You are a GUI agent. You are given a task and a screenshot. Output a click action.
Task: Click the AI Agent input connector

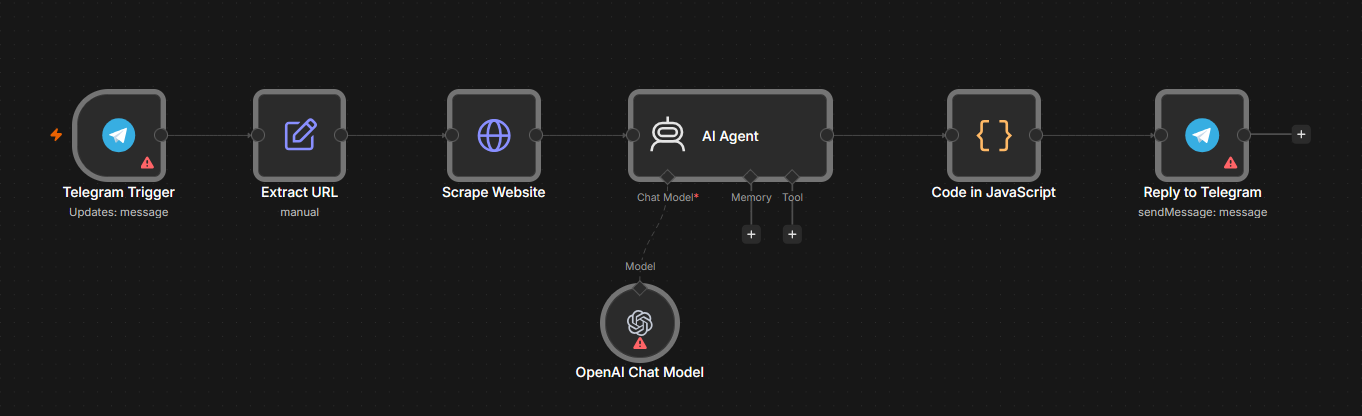(x=632, y=135)
